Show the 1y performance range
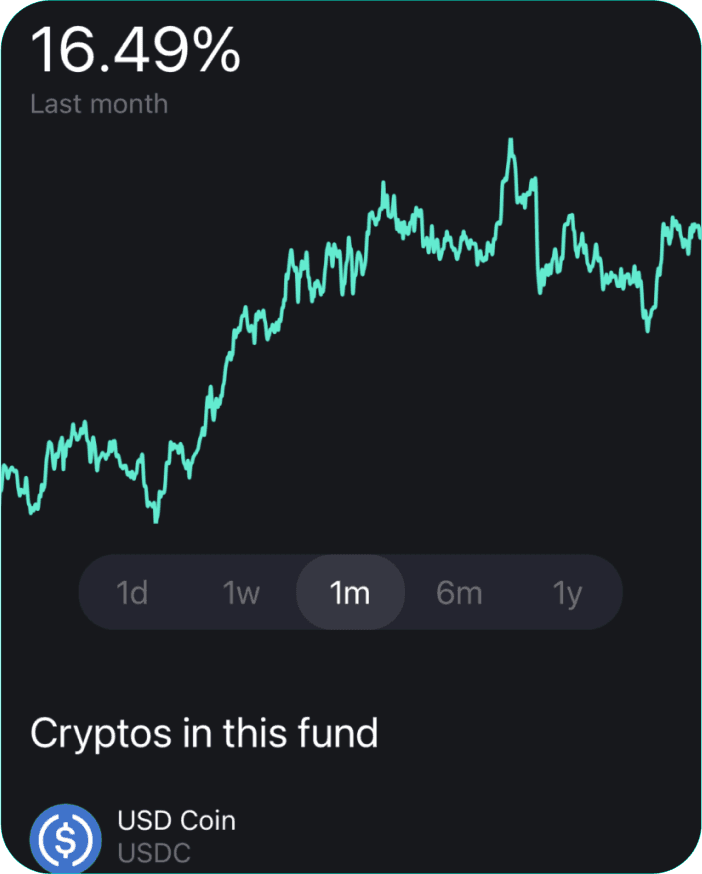The height and width of the screenshot is (874, 702). pos(567,592)
